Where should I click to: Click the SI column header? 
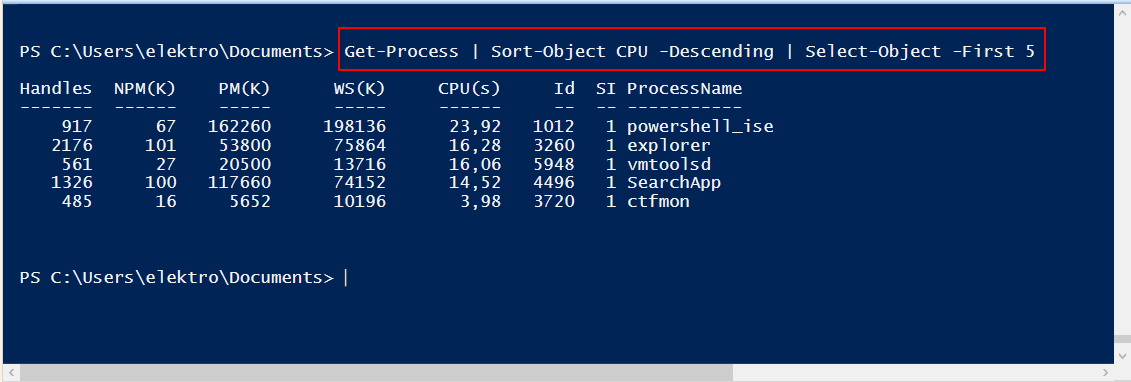click(606, 89)
